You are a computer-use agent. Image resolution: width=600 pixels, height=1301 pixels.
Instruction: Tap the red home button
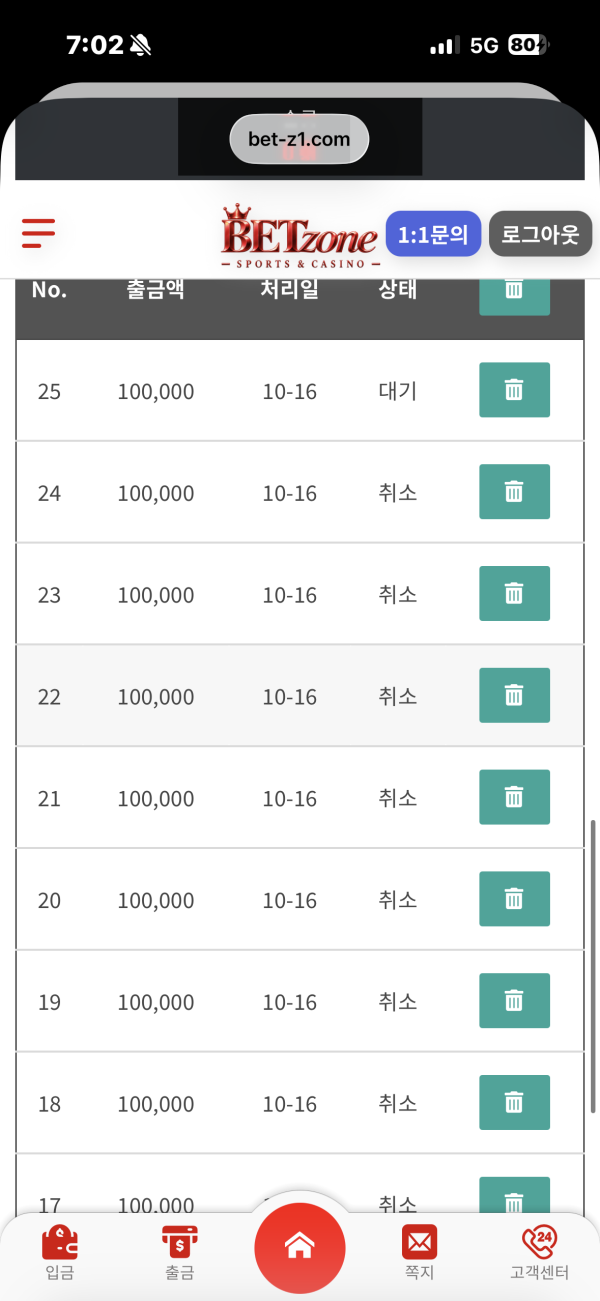click(x=300, y=1247)
